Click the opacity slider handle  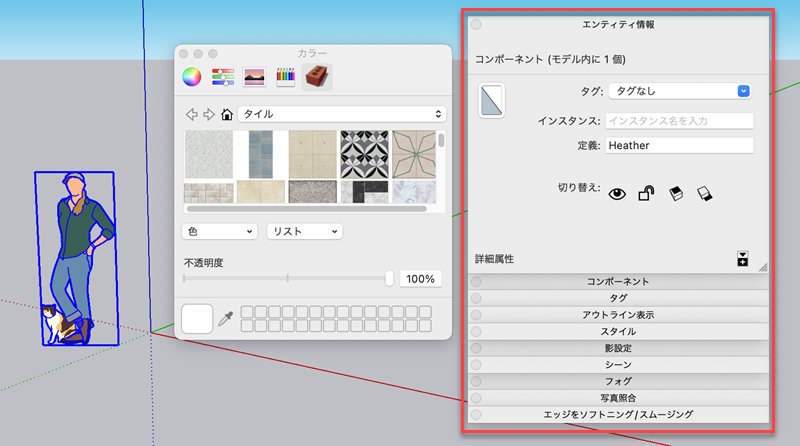(389, 278)
